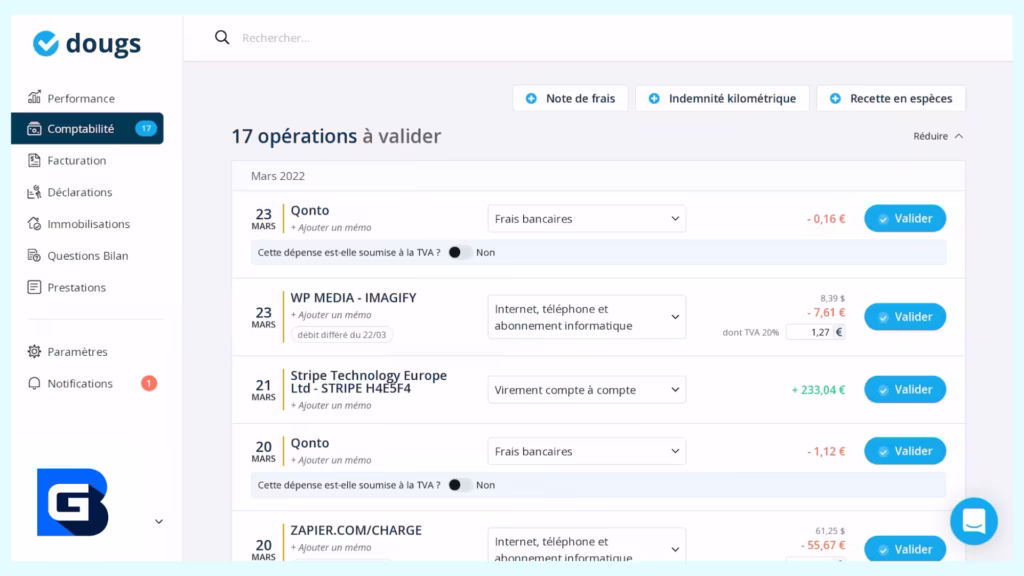
Task: Open the Frais bancaires dropdown for 23 Mars
Action: coord(586,219)
